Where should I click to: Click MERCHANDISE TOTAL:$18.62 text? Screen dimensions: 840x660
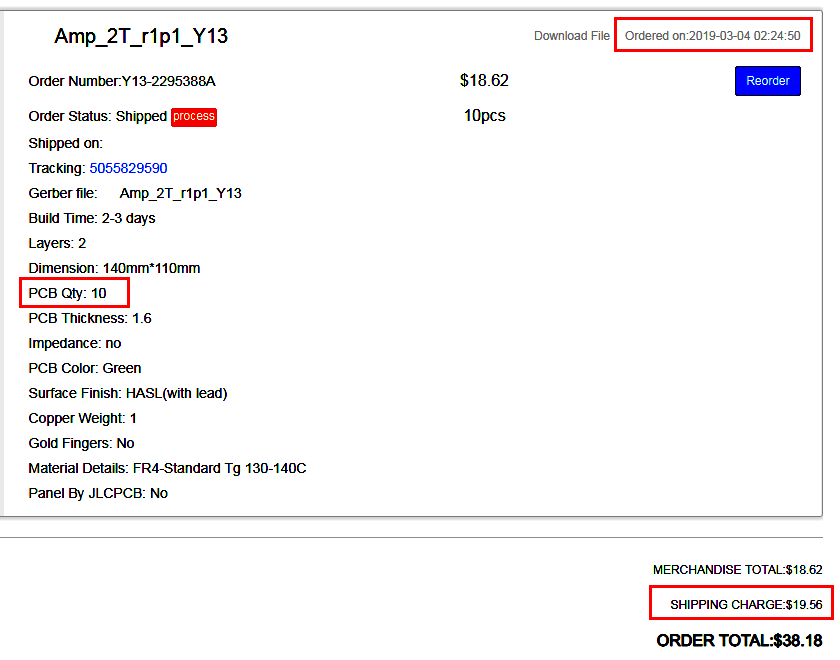coord(737,569)
